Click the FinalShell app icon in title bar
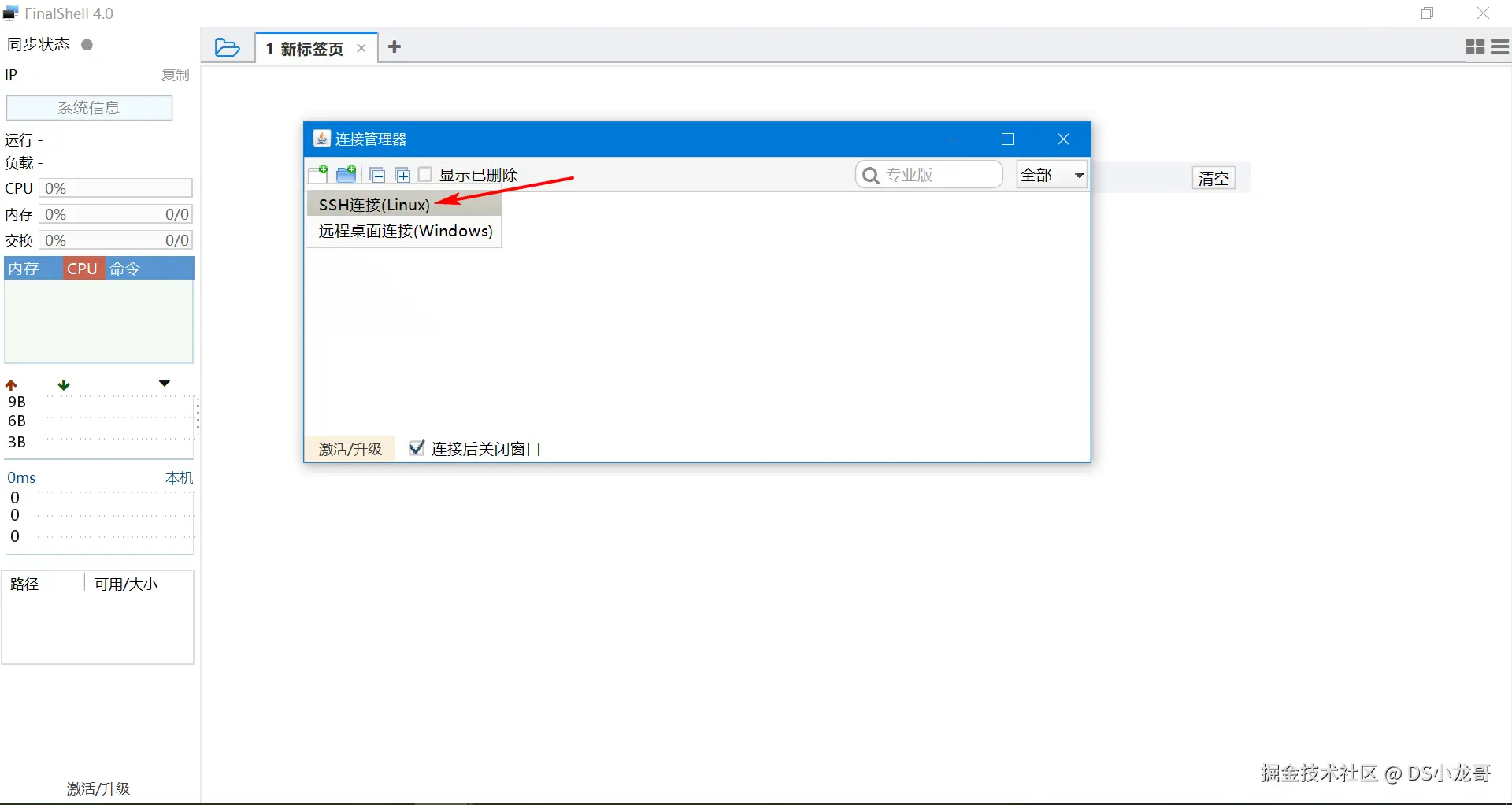Image resolution: width=1512 pixels, height=805 pixels. coord(11,13)
